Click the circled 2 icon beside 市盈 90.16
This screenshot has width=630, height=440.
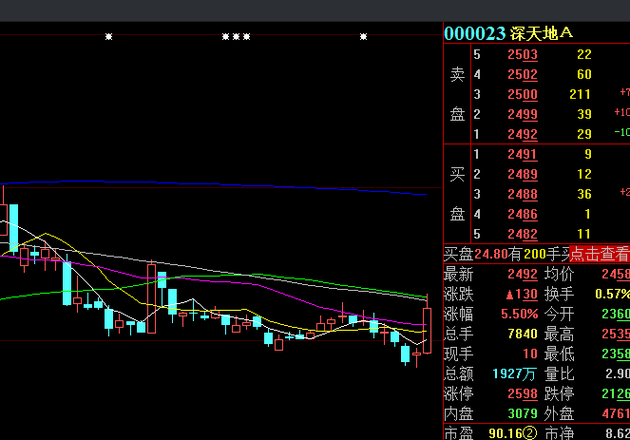pyautogui.click(x=530, y=433)
